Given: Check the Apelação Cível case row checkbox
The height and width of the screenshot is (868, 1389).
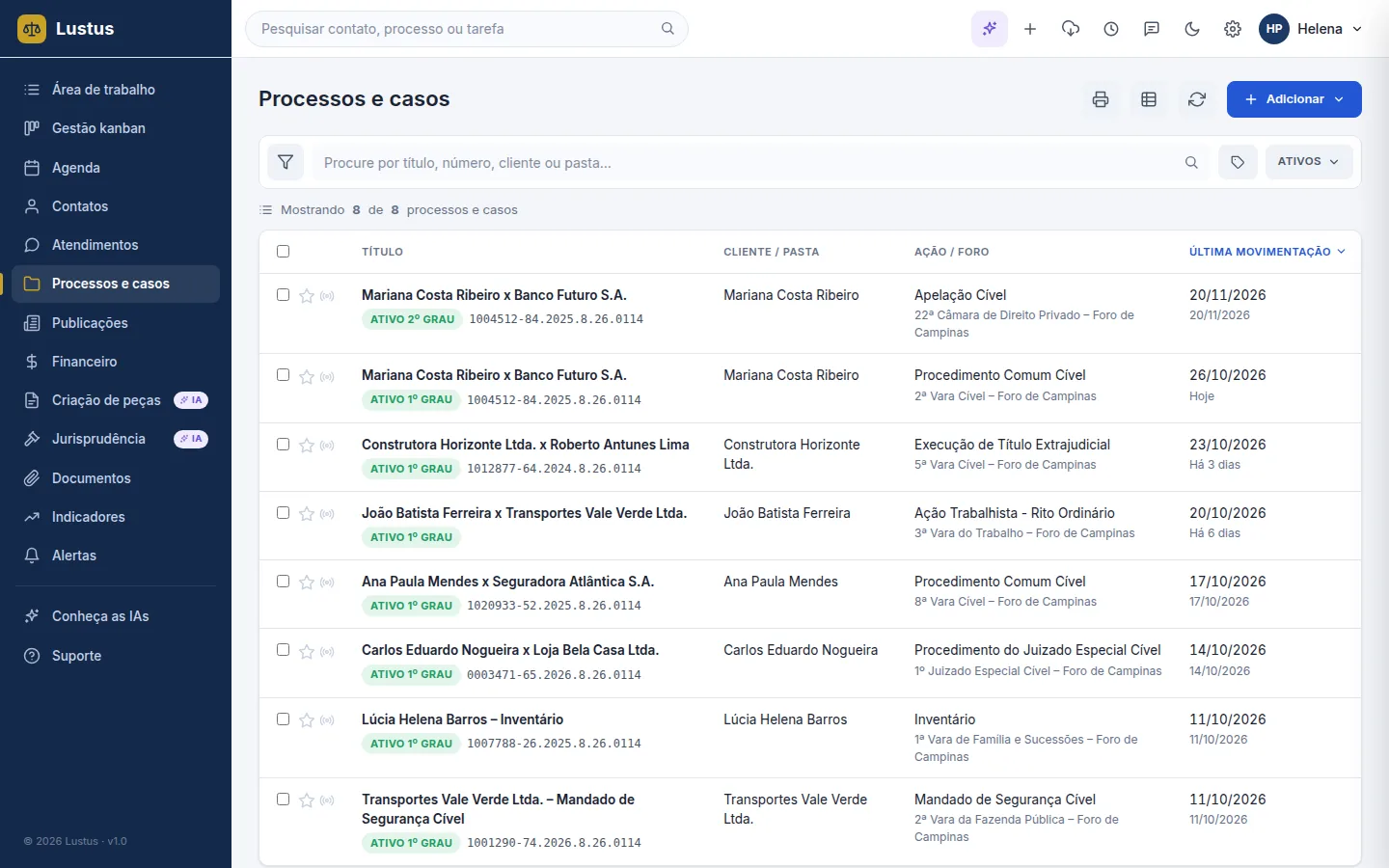Looking at the screenshot, I should (283, 295).
